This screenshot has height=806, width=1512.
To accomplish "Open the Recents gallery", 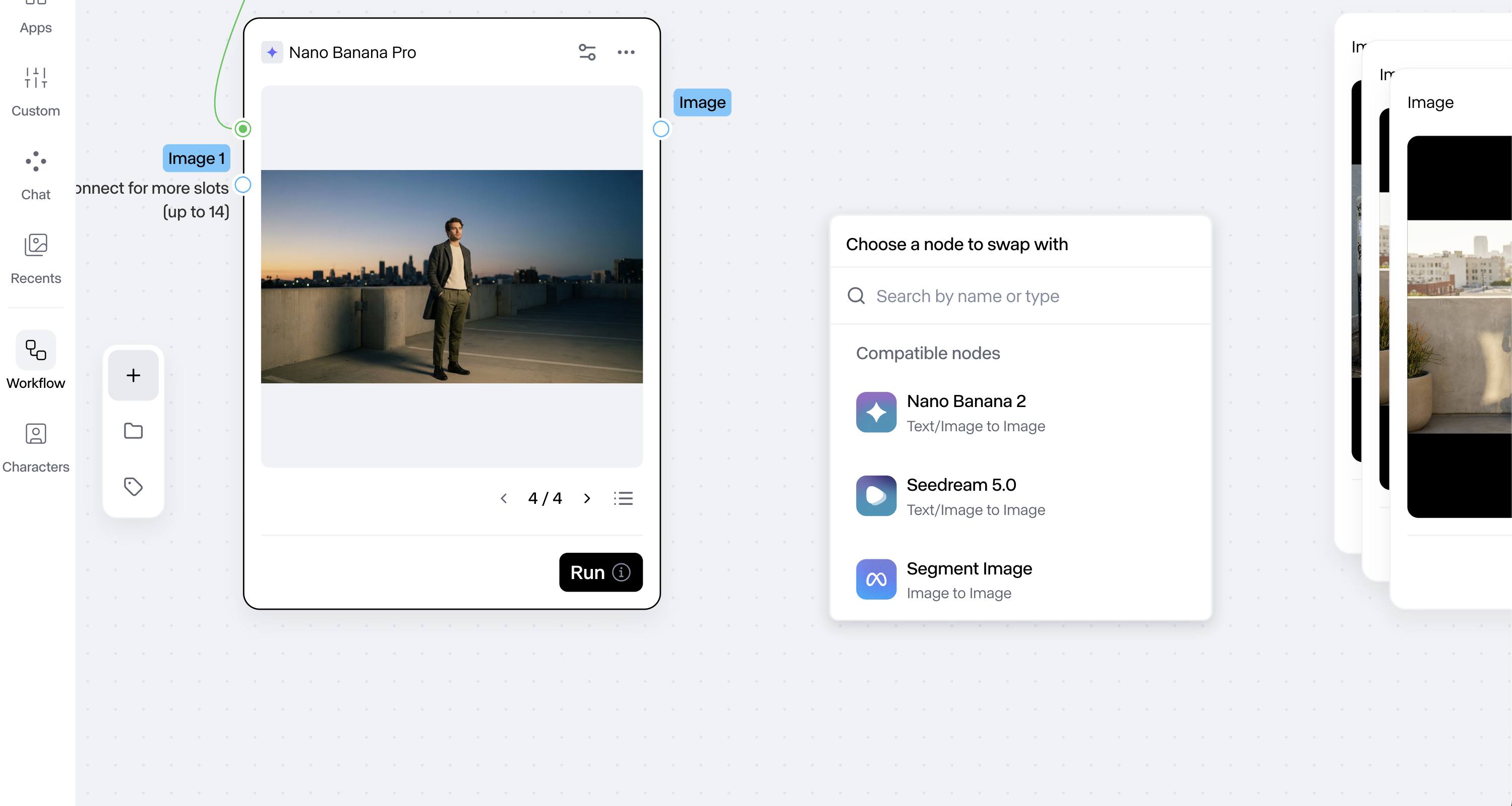I will coord(36,259).
